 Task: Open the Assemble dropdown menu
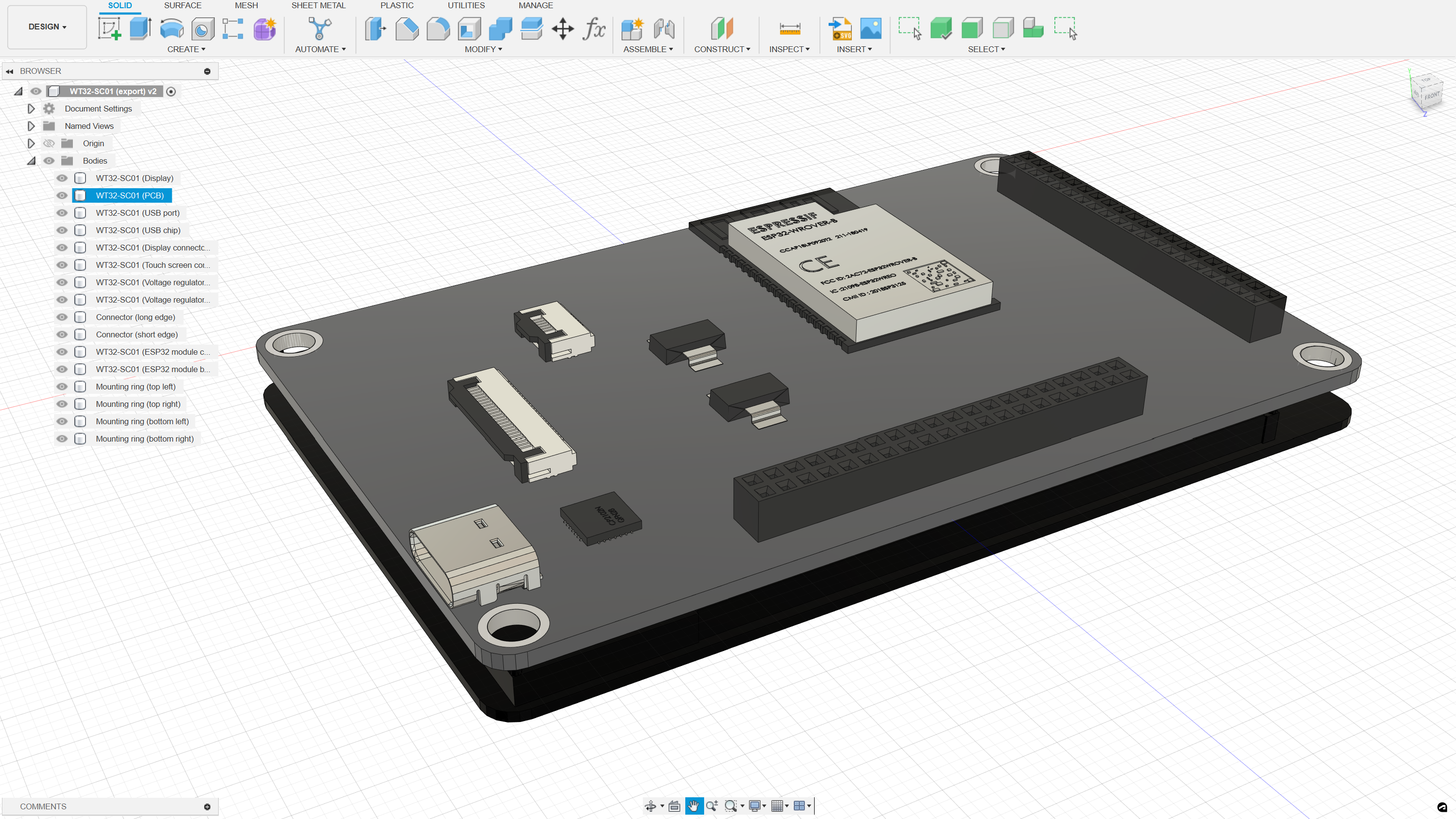[648, 49]
